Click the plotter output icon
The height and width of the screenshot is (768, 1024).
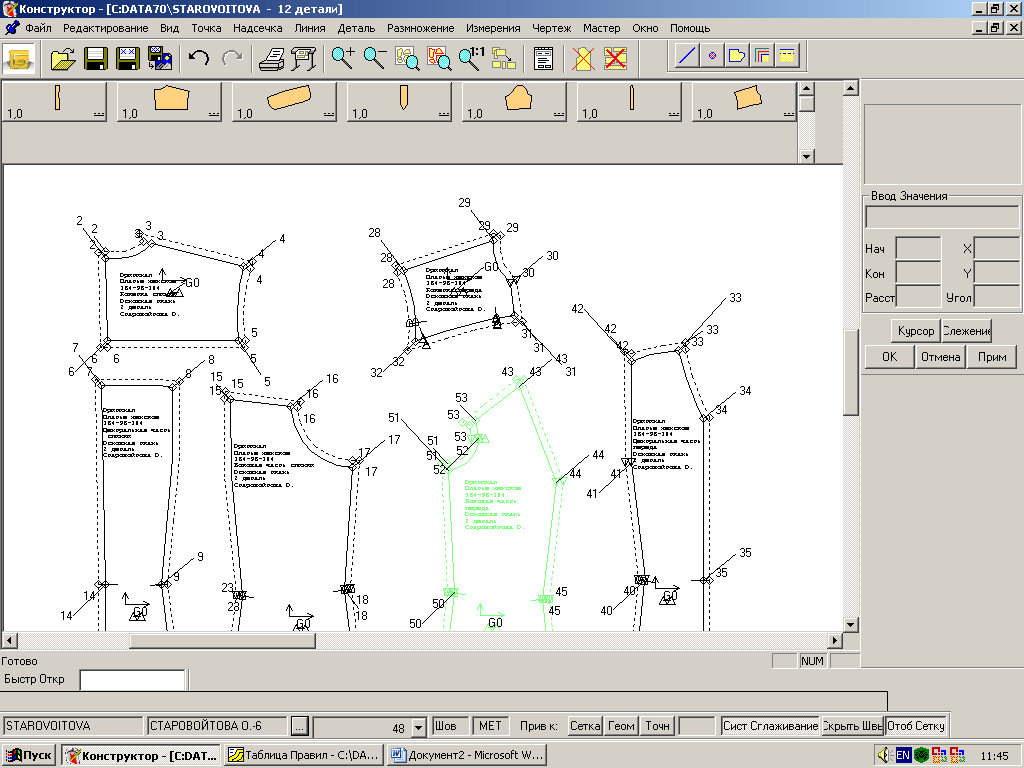pos(303,58)
